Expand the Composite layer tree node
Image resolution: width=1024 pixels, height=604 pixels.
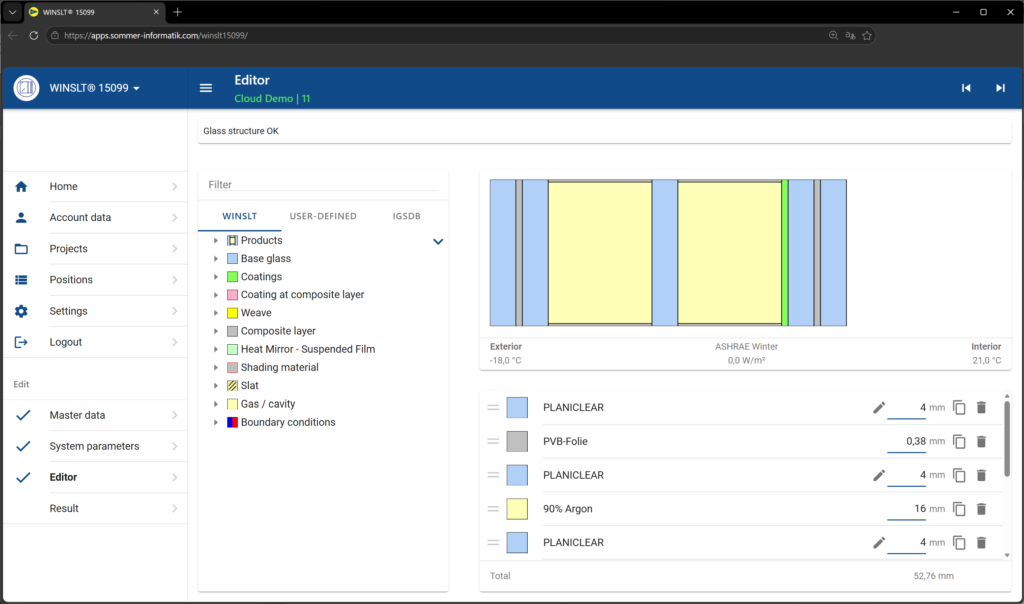pos(216,331)
